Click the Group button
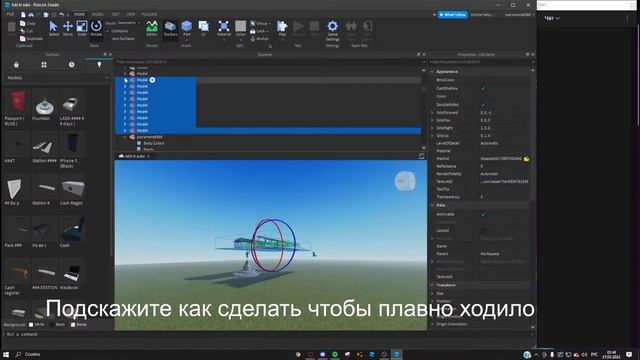Screen dimensions: 640x360 [x=259, y=24]
